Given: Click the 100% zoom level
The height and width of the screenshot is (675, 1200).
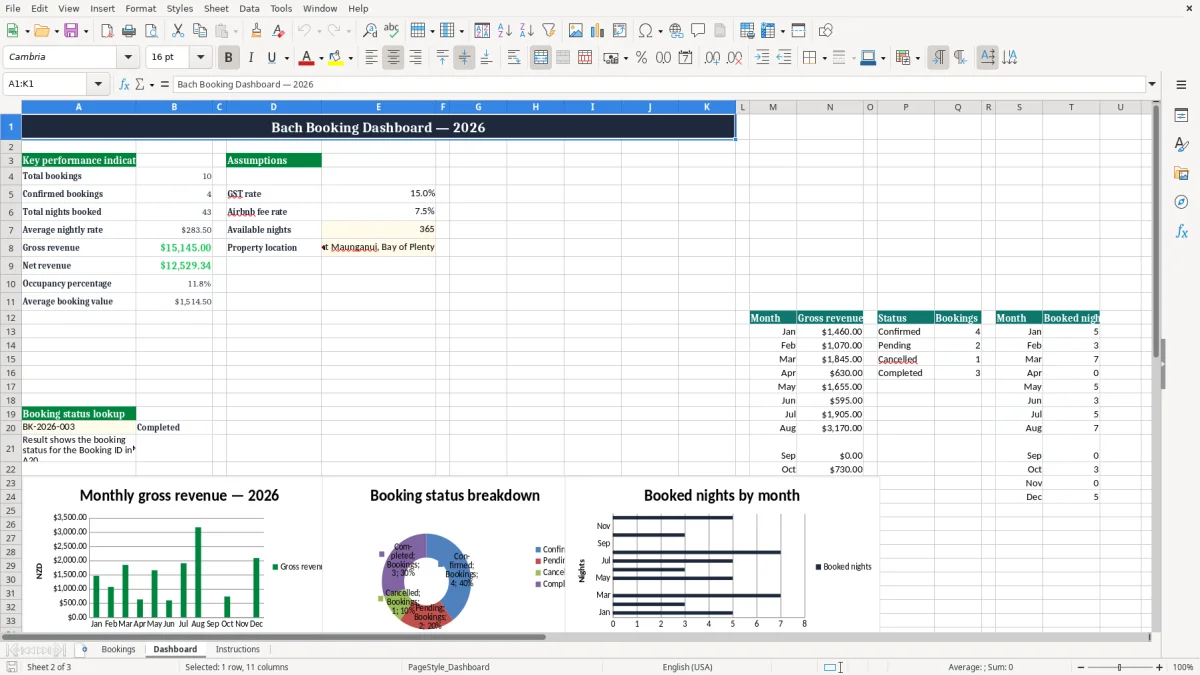Looking at the screenshot, I should coord(1183,667).
